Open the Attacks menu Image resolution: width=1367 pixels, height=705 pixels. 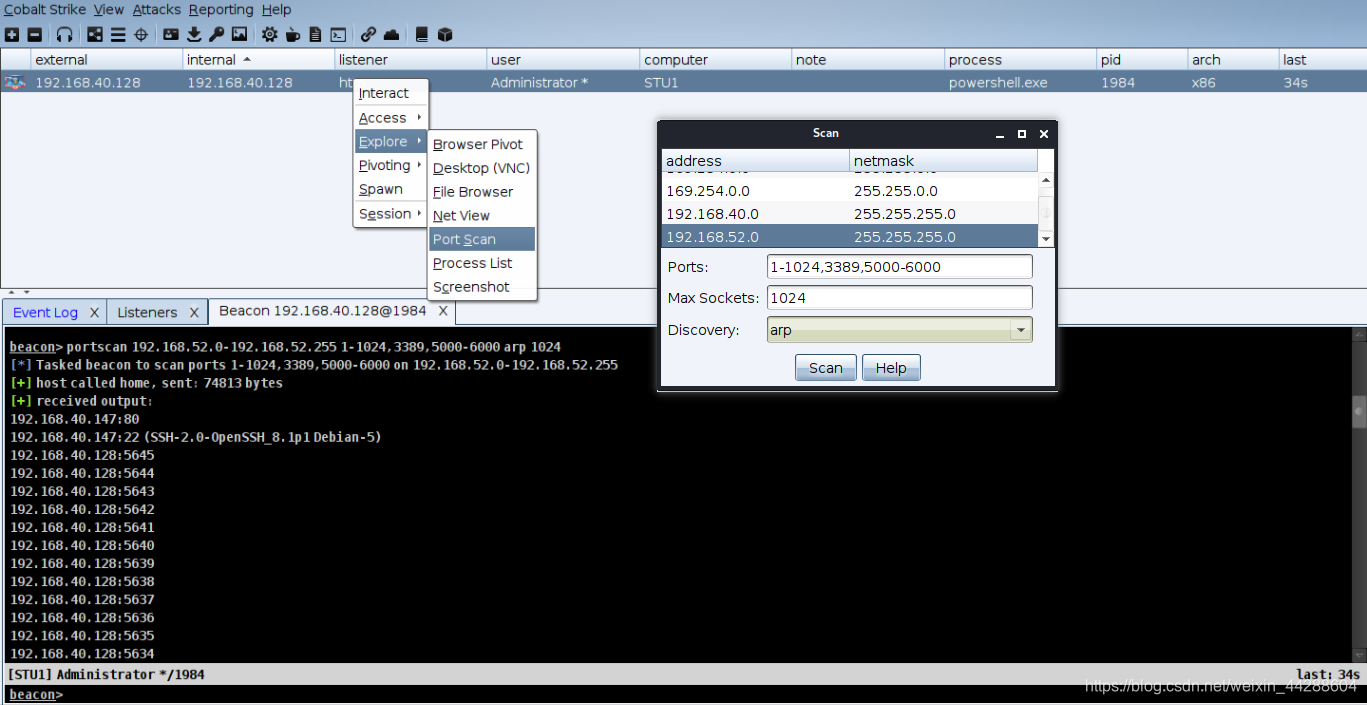click(157, 9)
